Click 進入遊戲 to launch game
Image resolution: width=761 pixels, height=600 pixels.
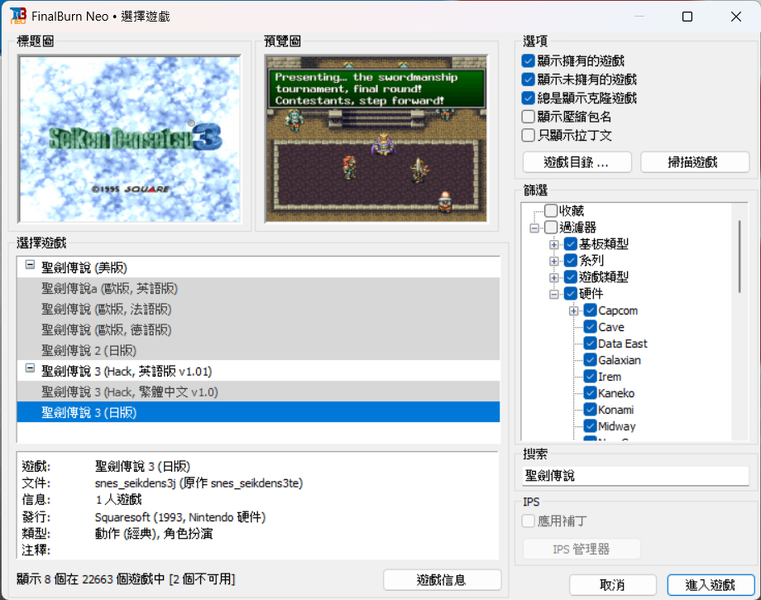point(711,585)
